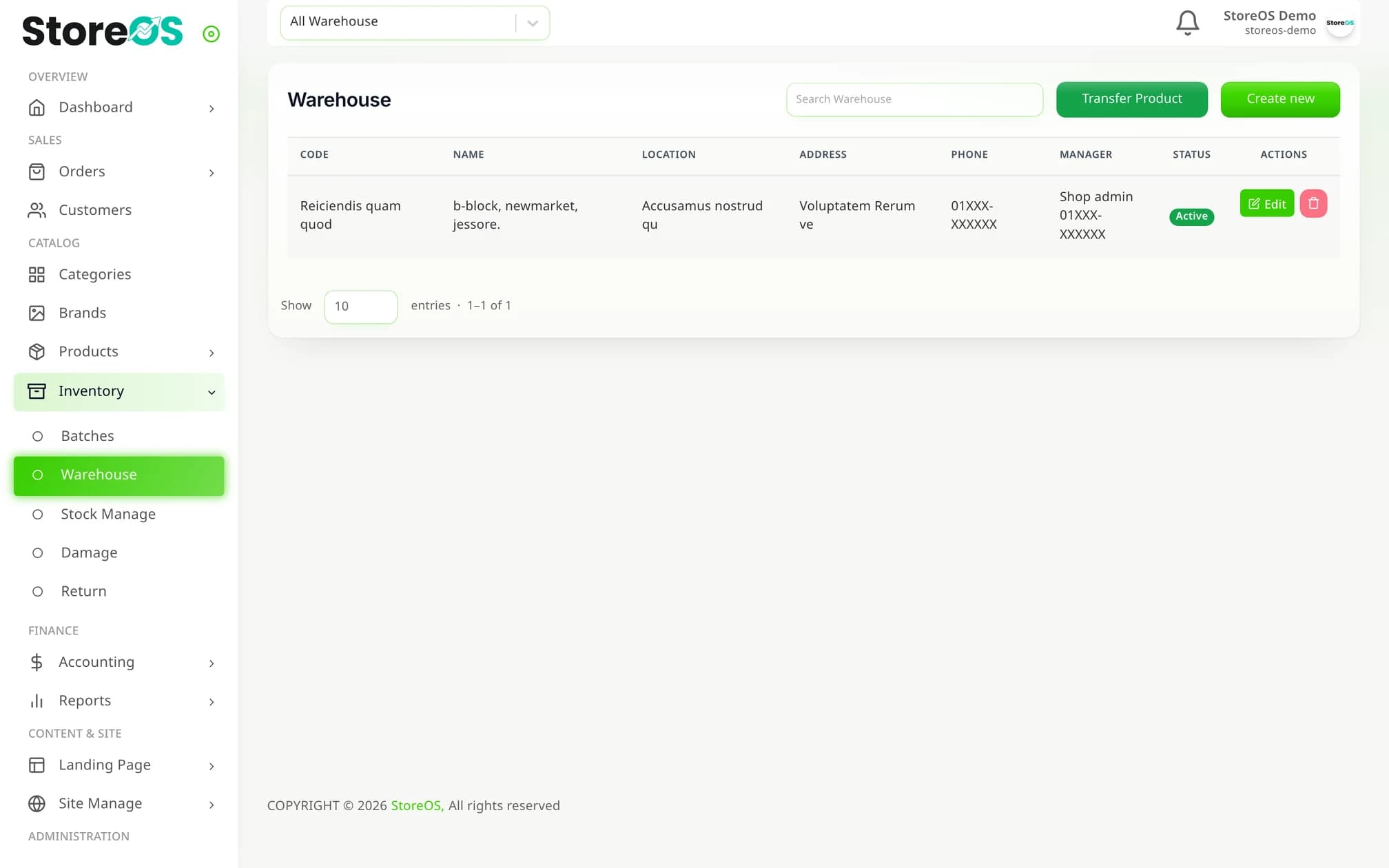Image resolution: width=1389 pixels, height=868 pixels.
Task: Expand the Reports submenu chevron
Action: coord(212,702)
